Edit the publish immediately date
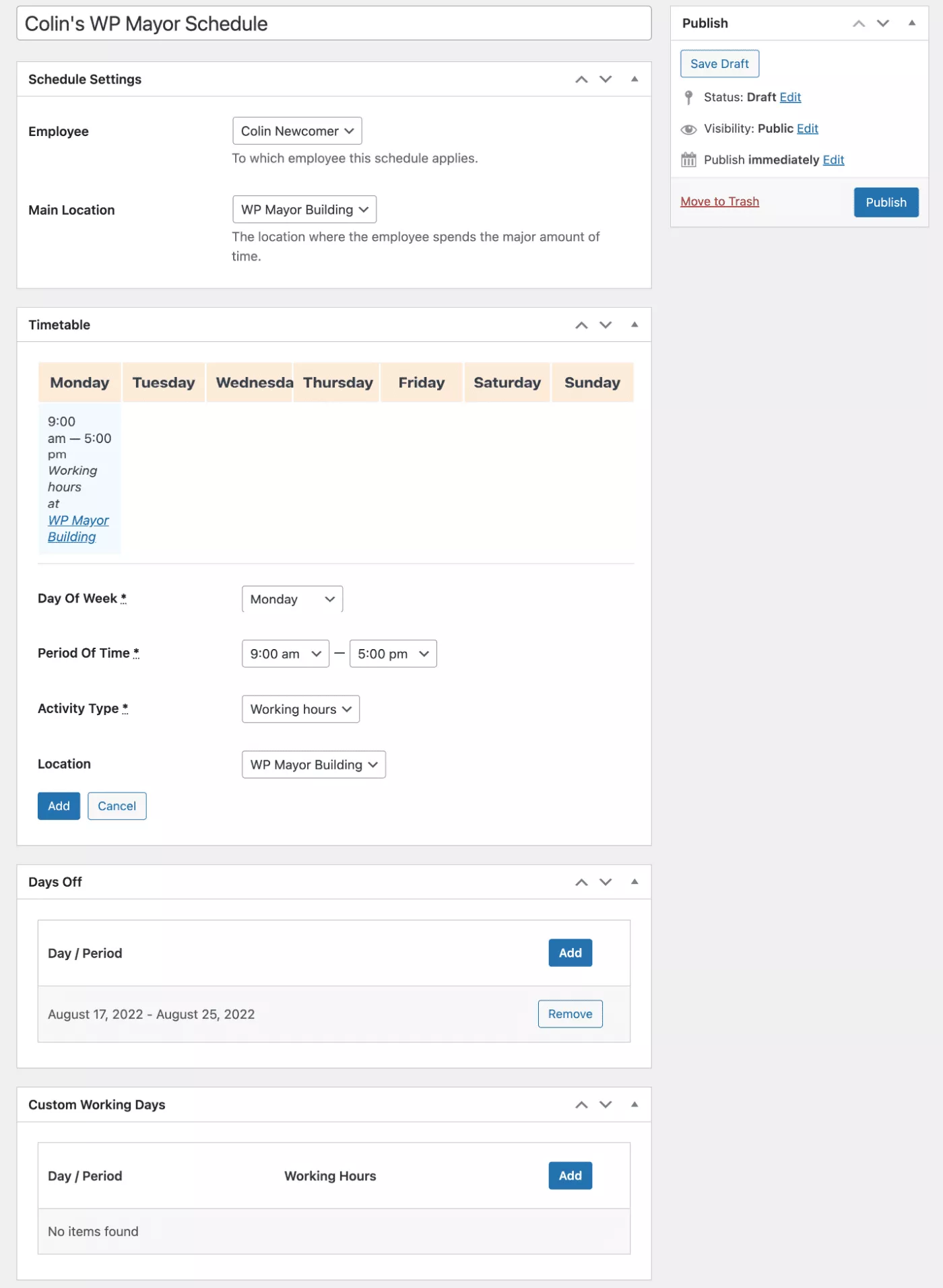 point(833,160)
